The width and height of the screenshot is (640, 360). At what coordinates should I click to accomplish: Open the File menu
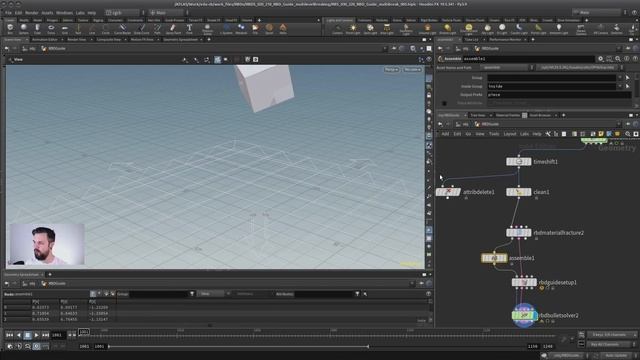8,13
